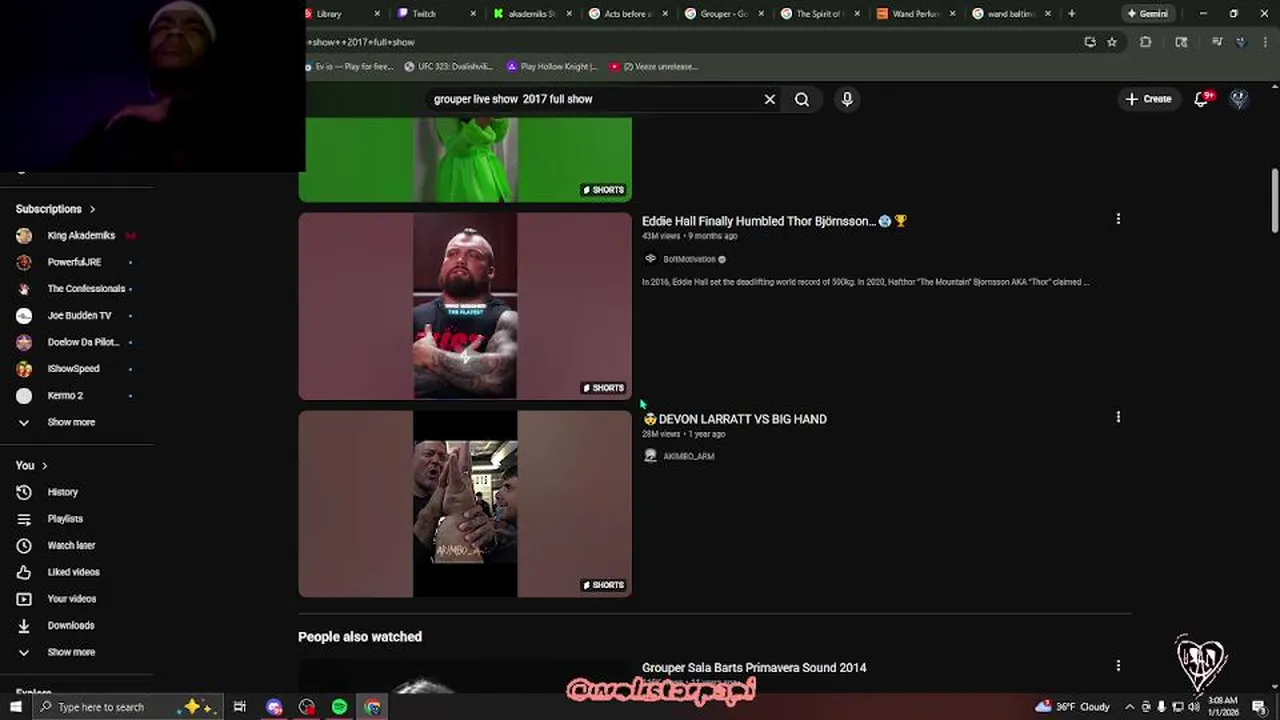Start voice search with microphone icon
The width and height of the screenshot is (1280, 720).
click(847, 99)
